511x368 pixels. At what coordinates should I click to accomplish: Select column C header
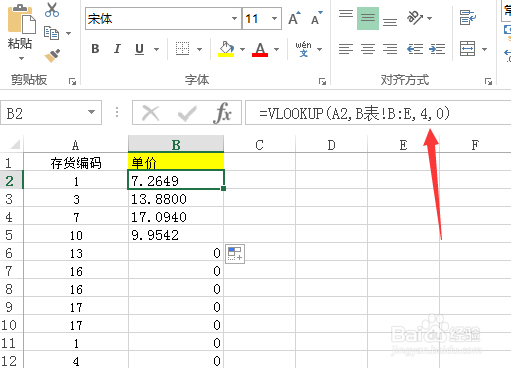[259, 145]
